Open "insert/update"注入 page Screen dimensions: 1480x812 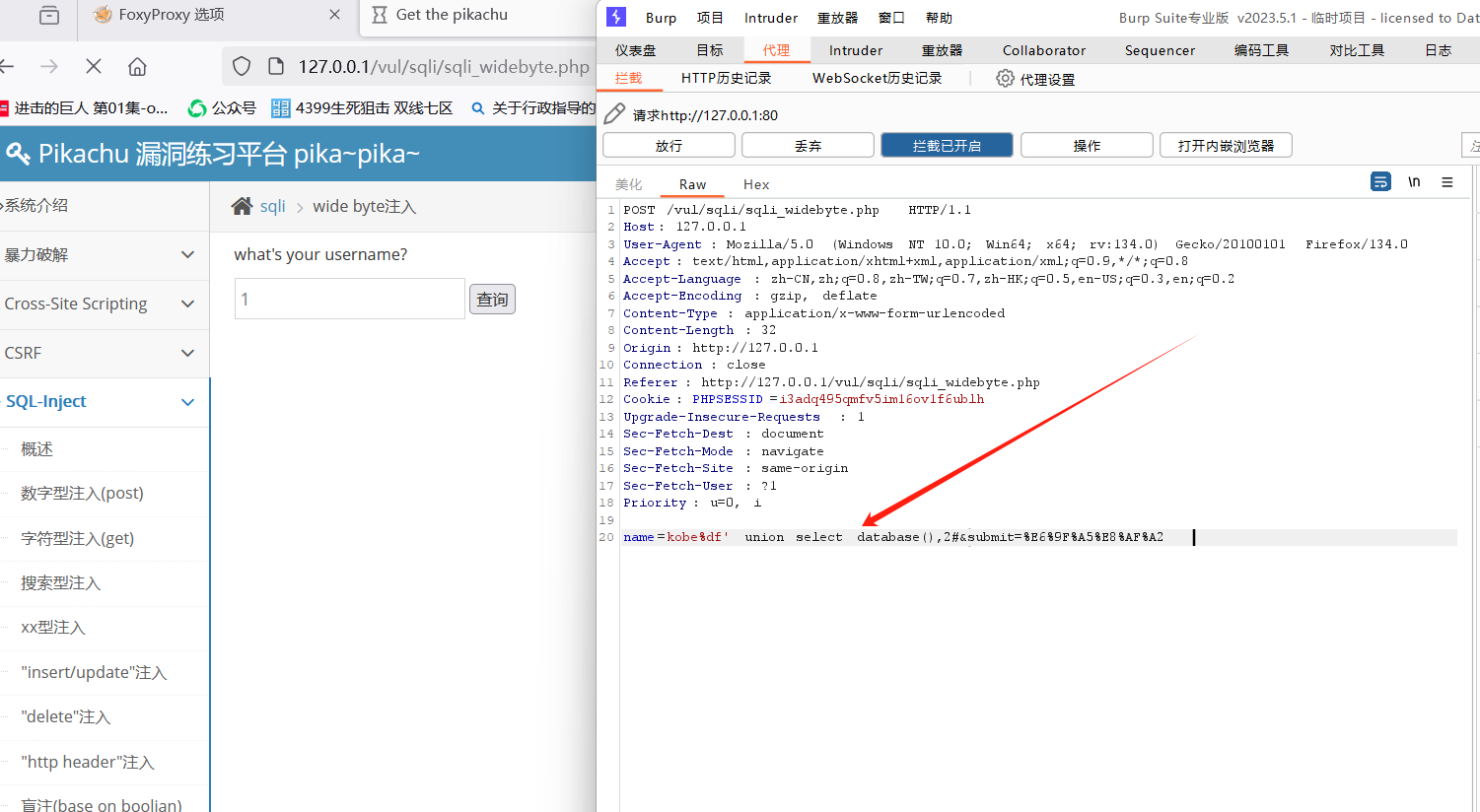[94, 673]
